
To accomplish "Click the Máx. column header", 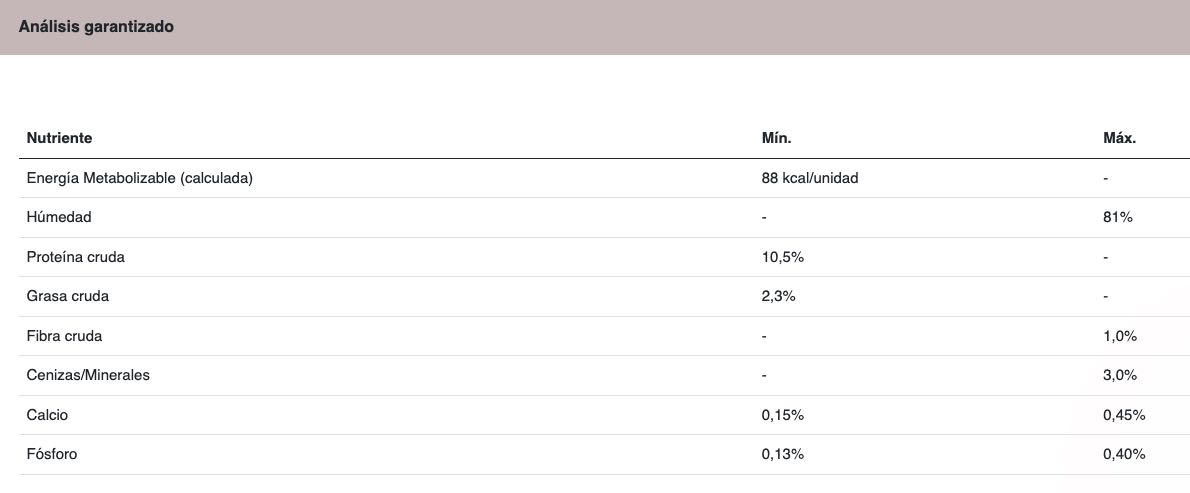I will [x=1119, y=139].
